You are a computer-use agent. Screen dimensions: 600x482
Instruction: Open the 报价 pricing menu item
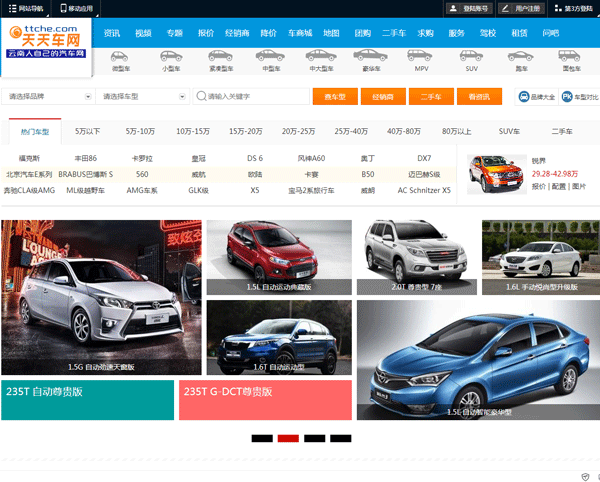click(206, 33)
